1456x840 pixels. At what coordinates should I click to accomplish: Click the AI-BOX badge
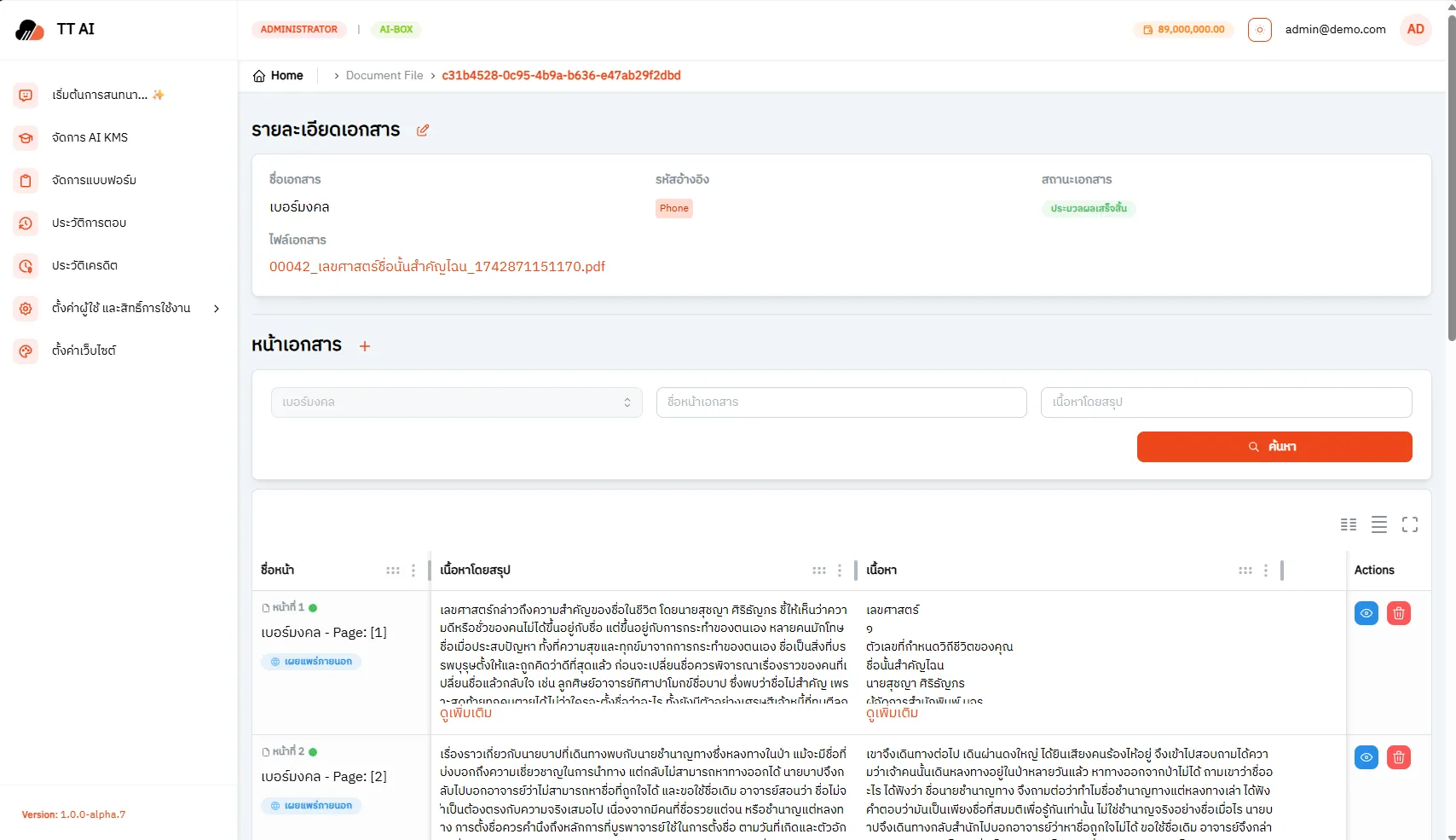(396, 29)
